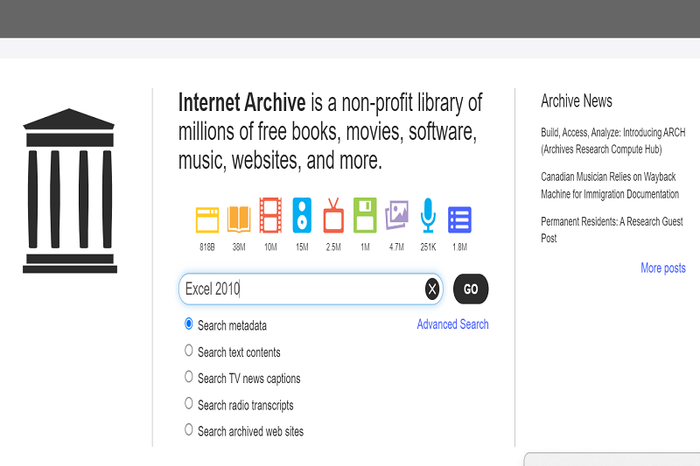Choose Search TV news captions
This screenshot has height=466, width=700.
[189, 377]
